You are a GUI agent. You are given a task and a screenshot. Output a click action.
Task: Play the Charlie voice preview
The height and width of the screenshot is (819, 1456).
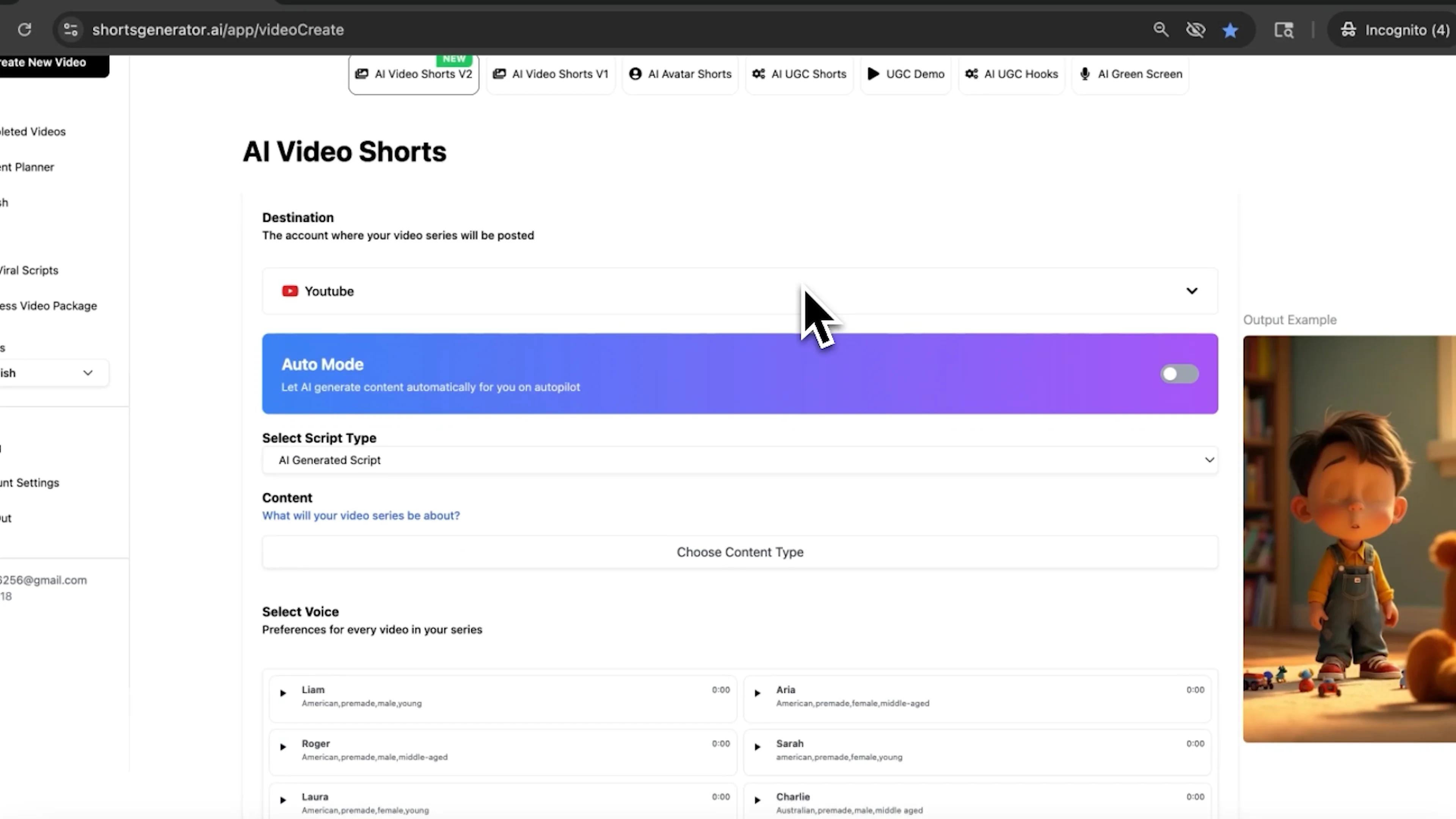pos(758,799)
